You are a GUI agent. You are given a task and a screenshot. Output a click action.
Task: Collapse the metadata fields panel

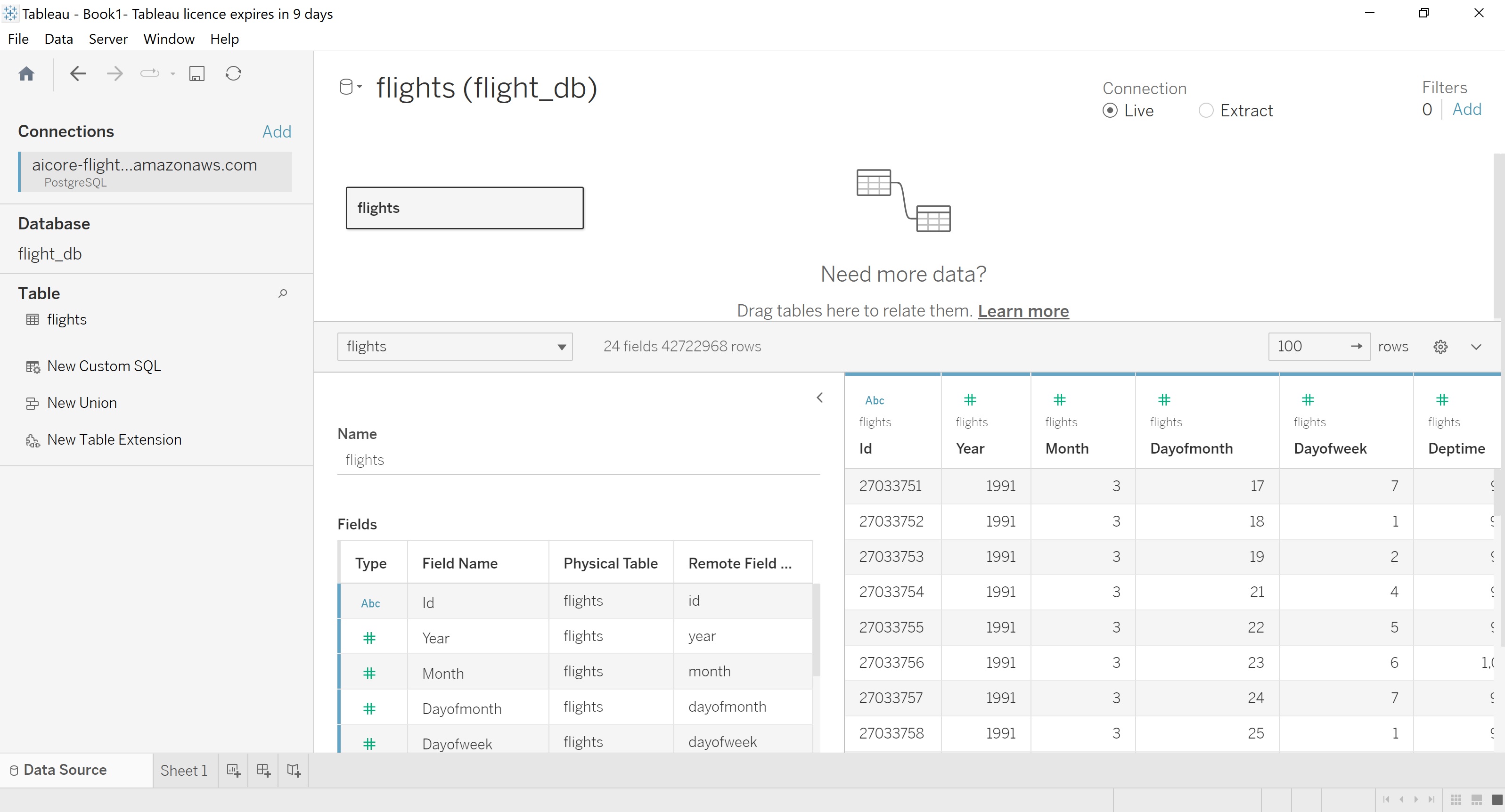(x=820, y=398)
